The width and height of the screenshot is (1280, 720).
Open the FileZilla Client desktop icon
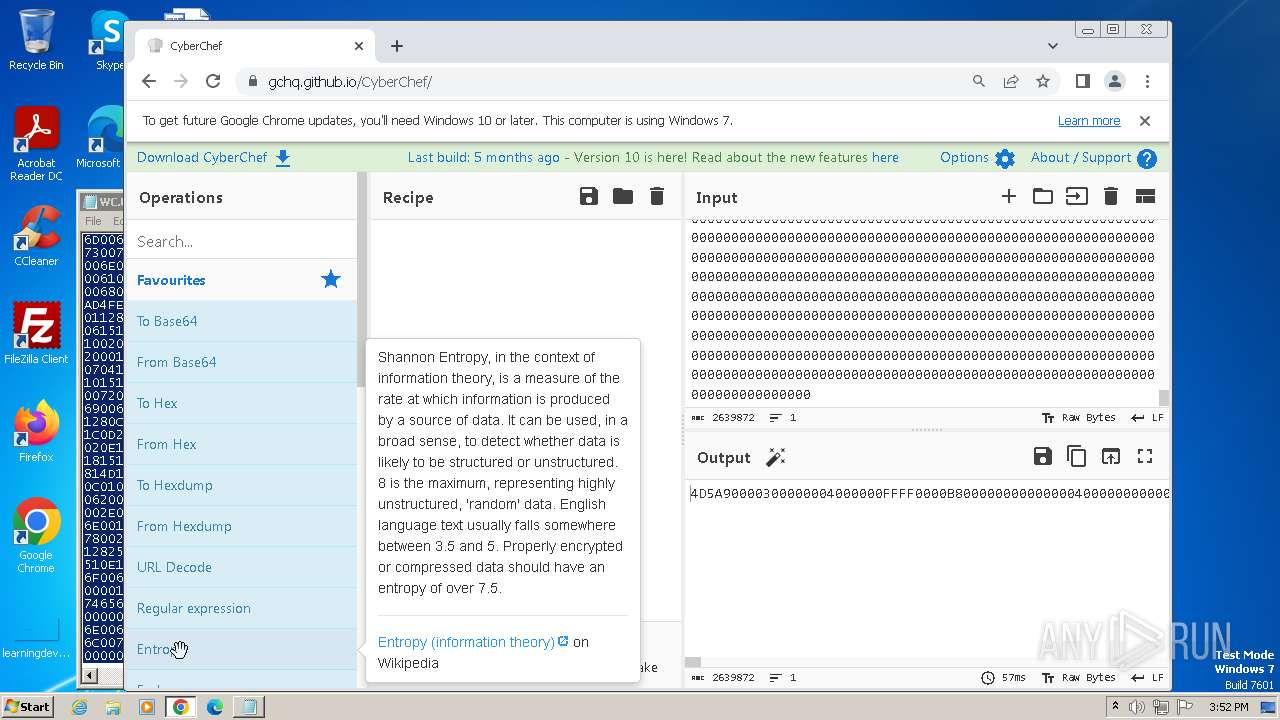[x=36, y=334]
